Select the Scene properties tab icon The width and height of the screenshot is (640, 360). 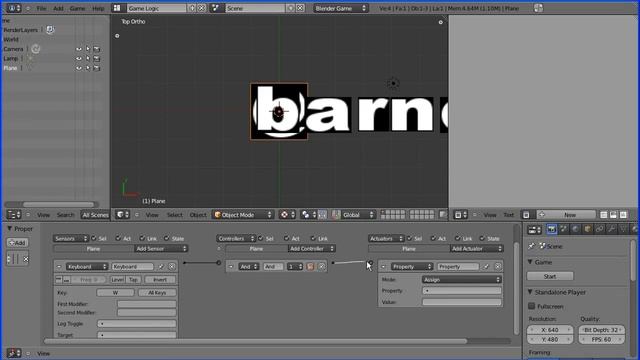[x=563, y=229]
